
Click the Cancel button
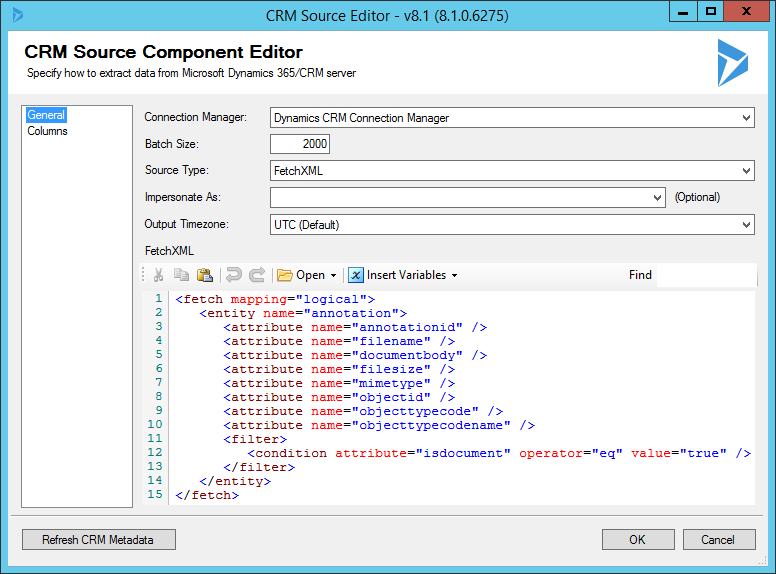(x=718, y=539)
